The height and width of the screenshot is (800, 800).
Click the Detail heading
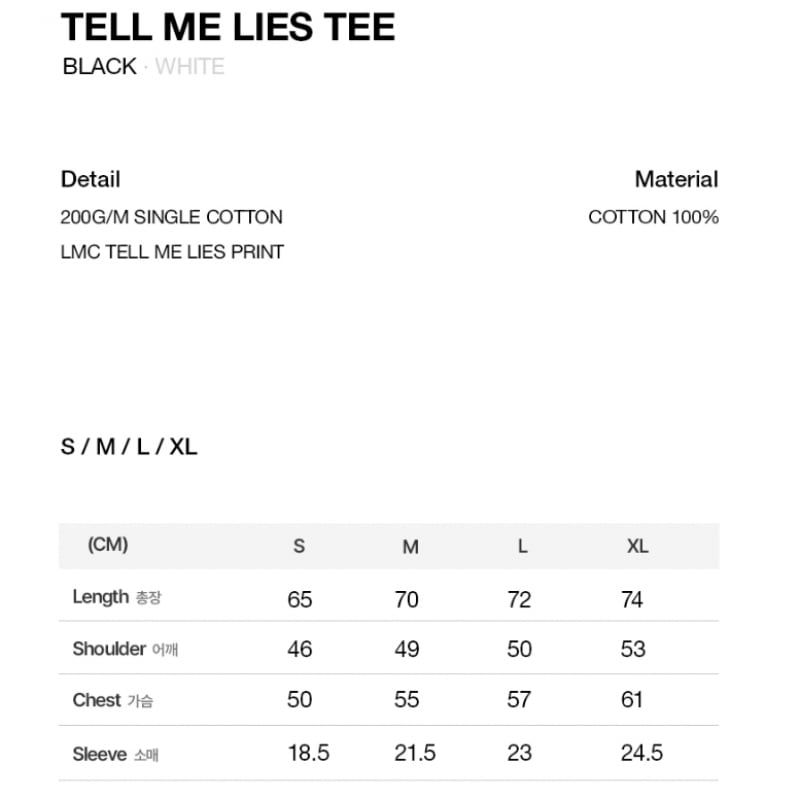tap(91, 179)
